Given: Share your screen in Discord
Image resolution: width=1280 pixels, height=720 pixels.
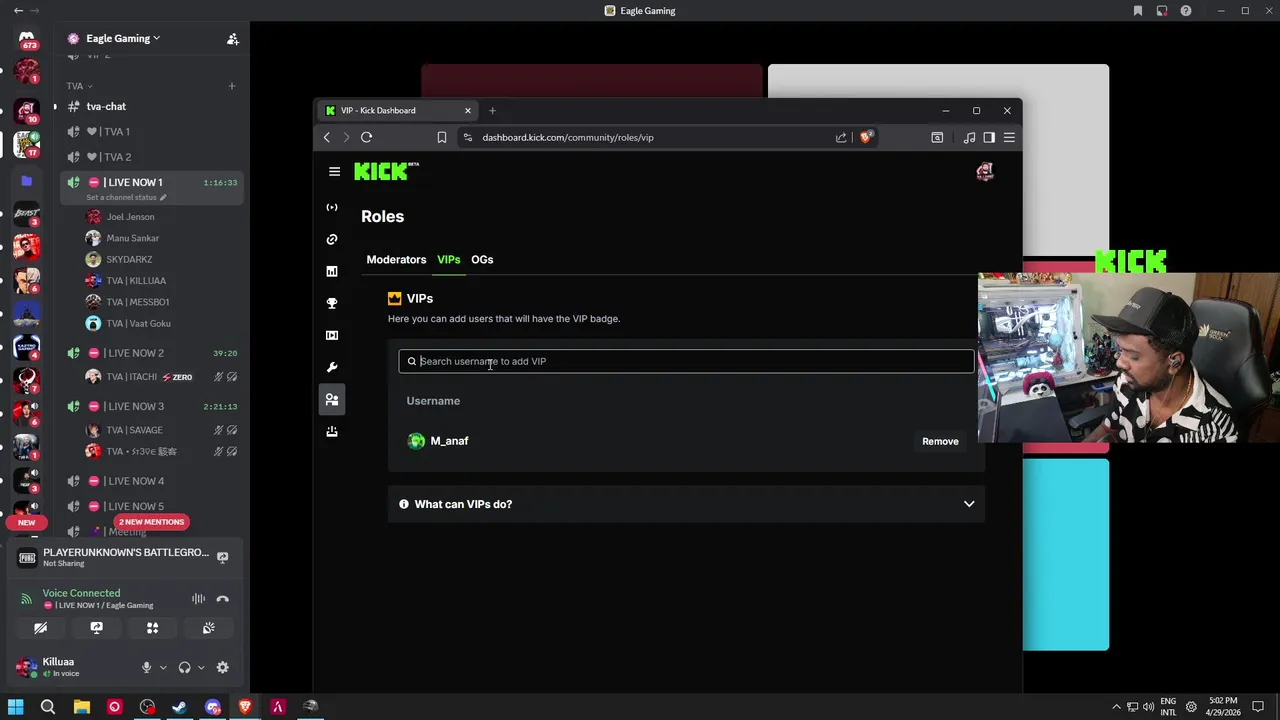Looking at the screenshot, I should coord(96,628).
